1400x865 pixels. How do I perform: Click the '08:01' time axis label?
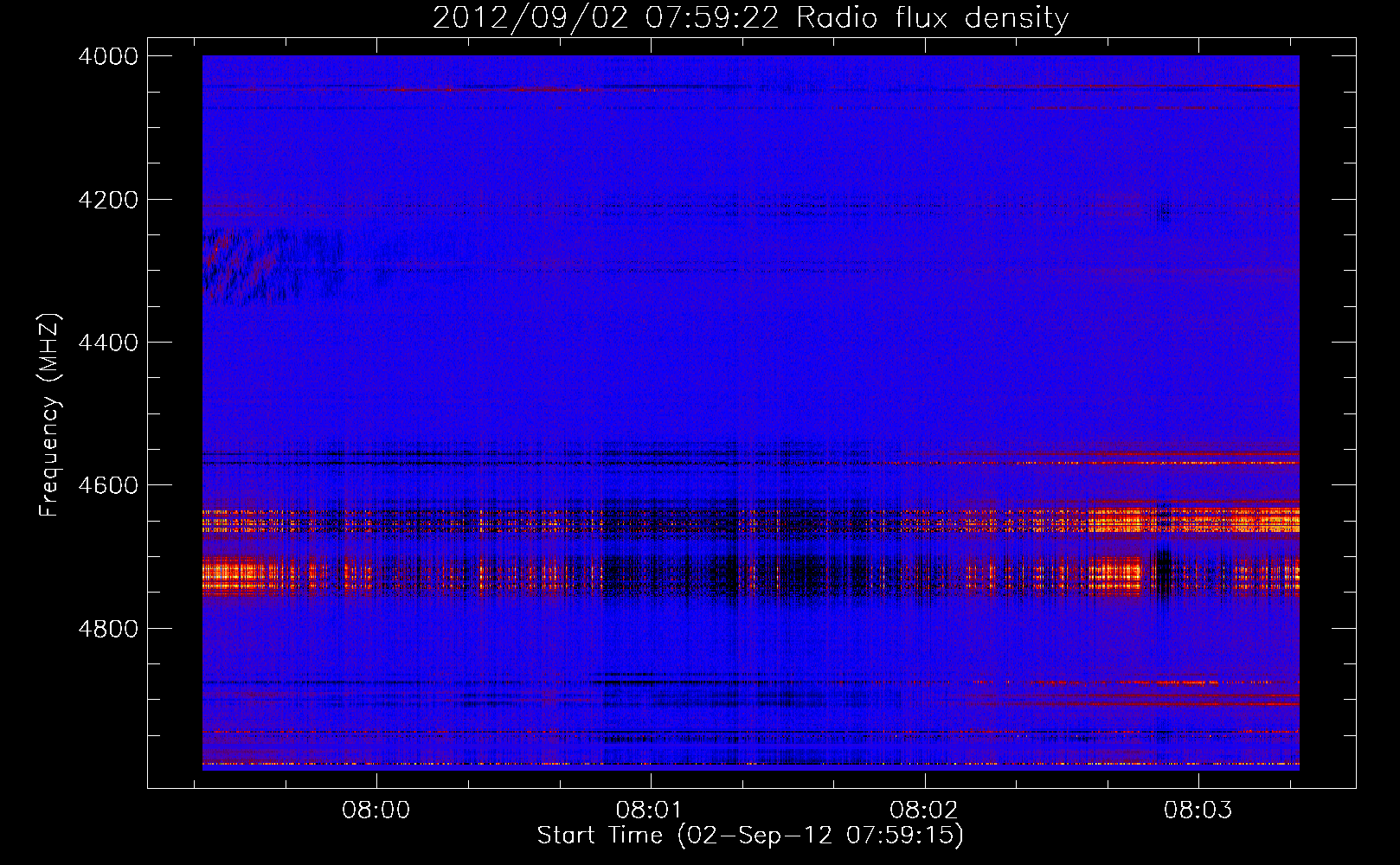(650, 811)
